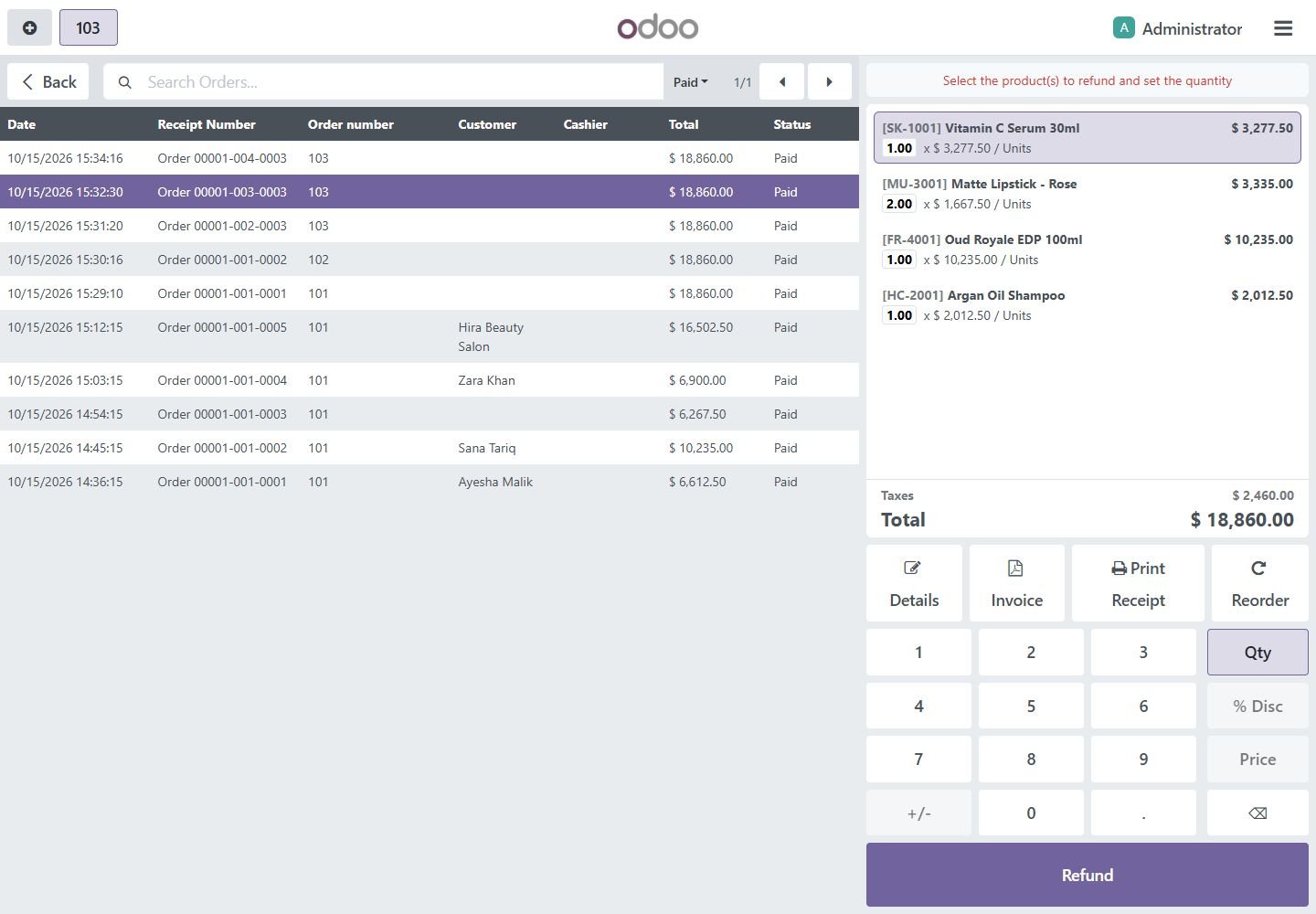The image size is (1316, 914).
Task: Click numpad key 0
Action: click(x=1031, y=813)
